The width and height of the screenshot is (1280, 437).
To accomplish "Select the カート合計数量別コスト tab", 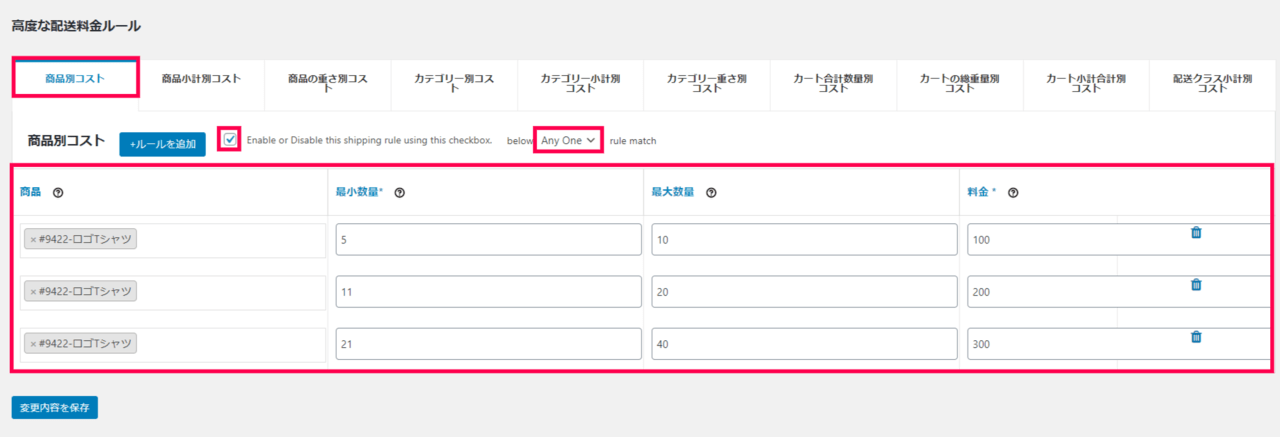I will tap(833, 82).
